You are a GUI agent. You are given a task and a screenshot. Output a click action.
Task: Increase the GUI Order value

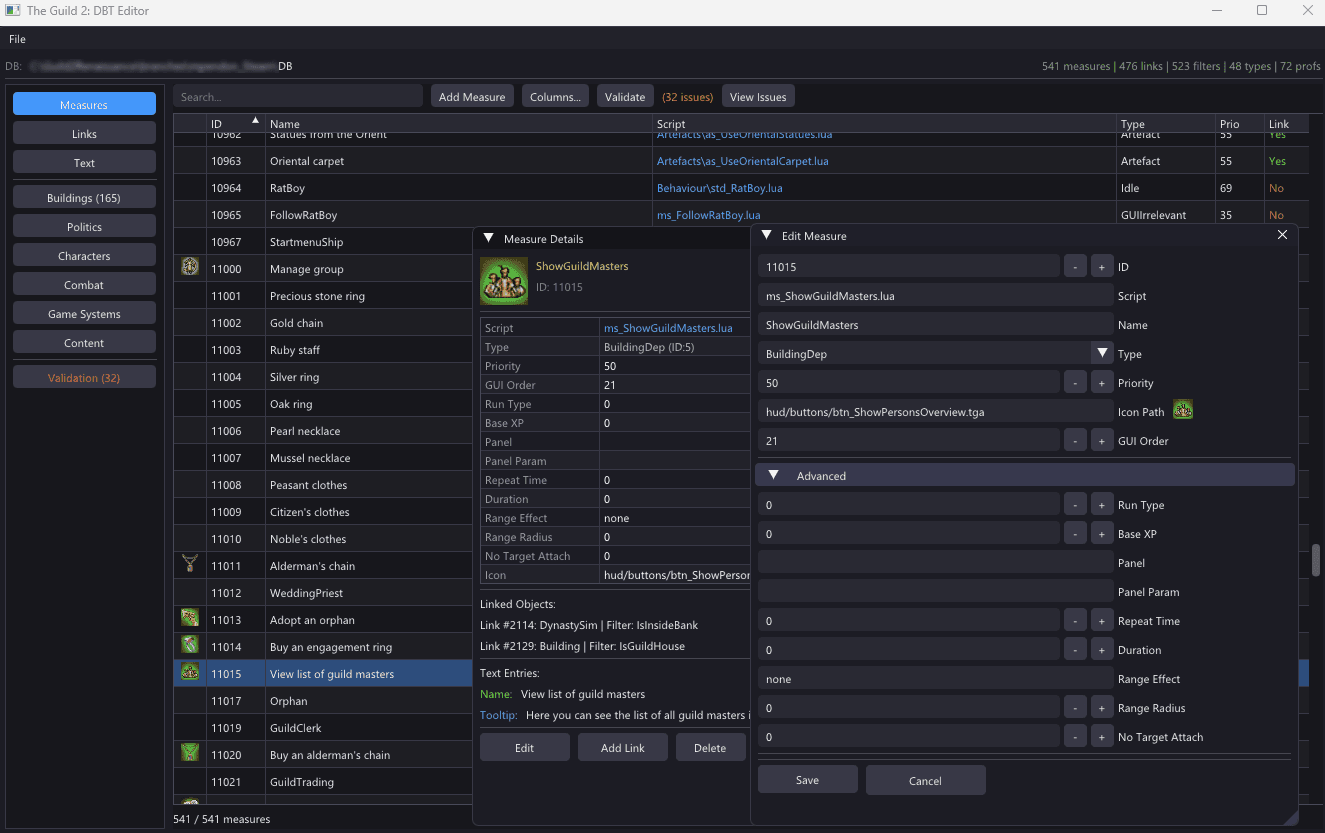tap(1101, 440)
